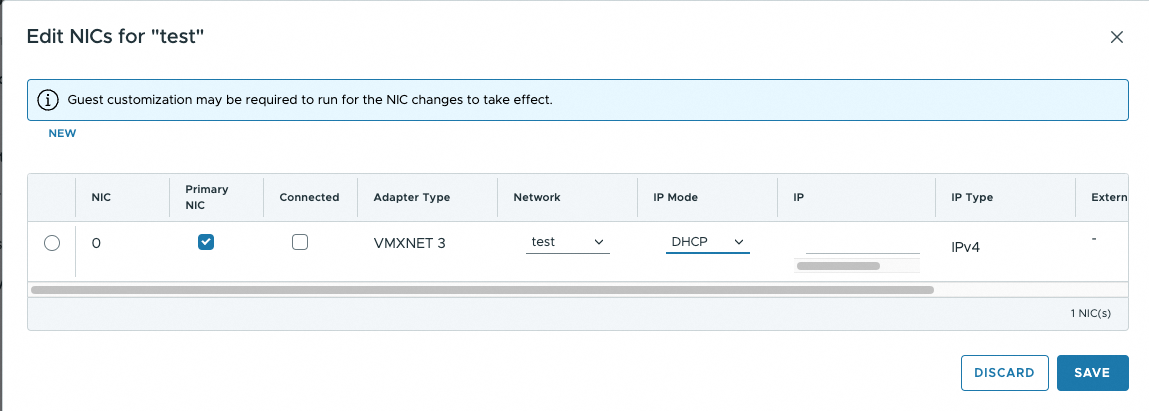Close the Edit NICs dialog
Image resolution: width=1149 pixels, height=411 pixels.
(1117, 37)
